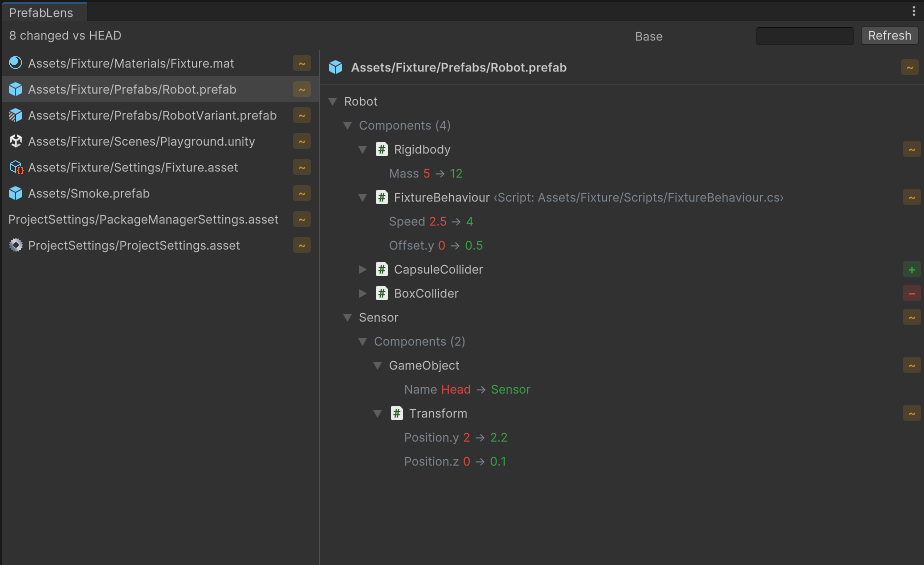Select Assets/Fixture/Scenes/Playground.unity file
Image resolution: width=924 pixels, height=565 pixels.
click(x=160, y=141)
